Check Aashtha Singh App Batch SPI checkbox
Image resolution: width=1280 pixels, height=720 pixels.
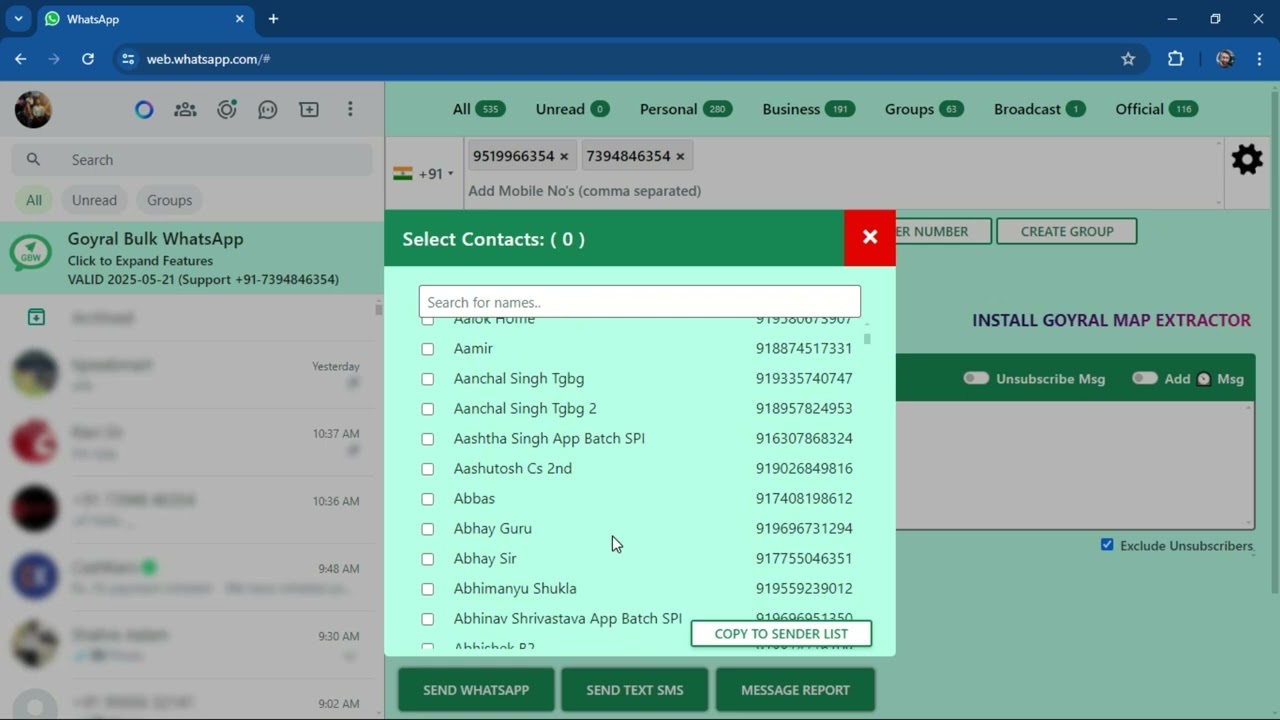428,439
